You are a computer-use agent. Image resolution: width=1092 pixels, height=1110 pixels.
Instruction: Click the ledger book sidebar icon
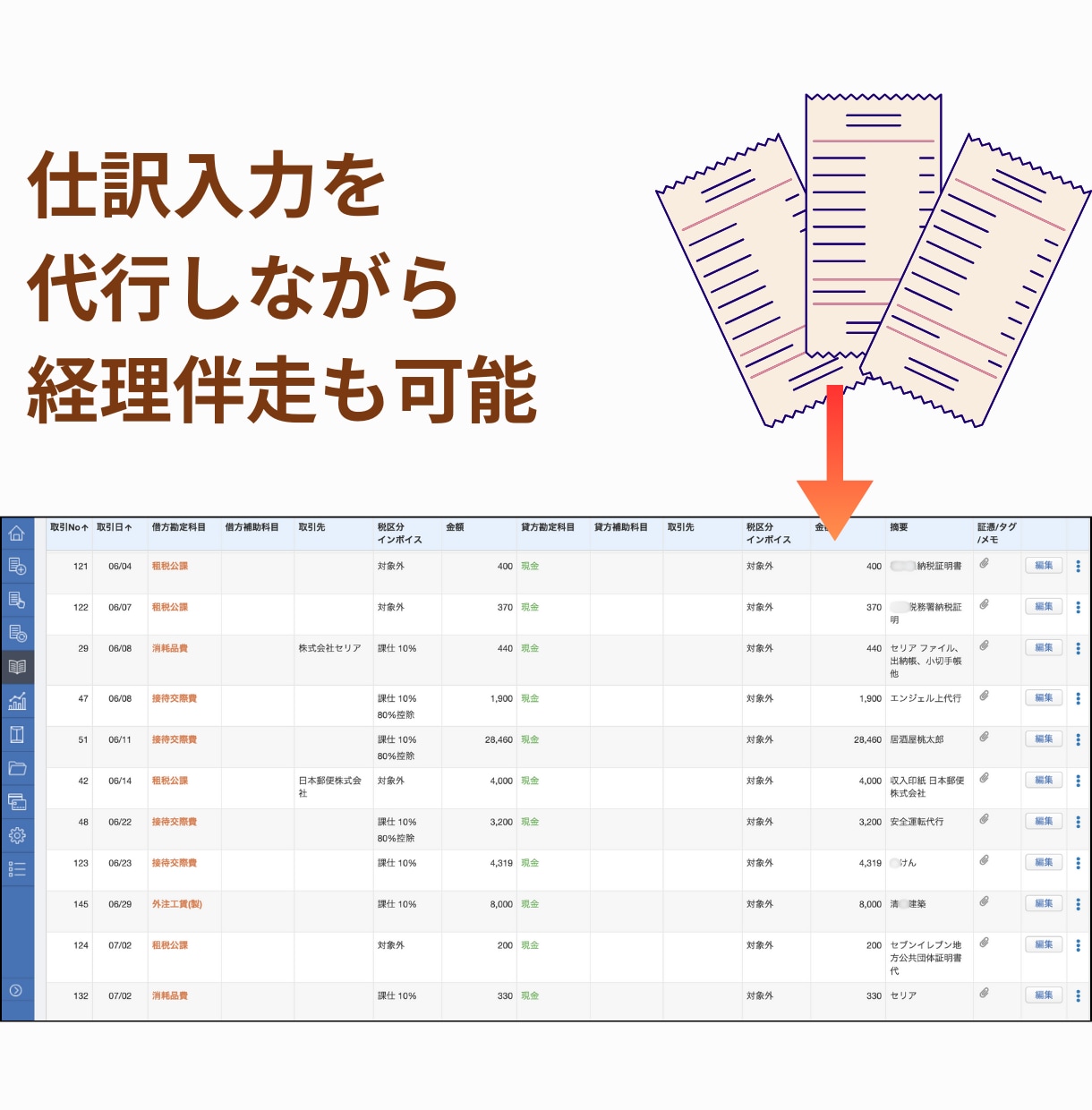click(x=16, y=734)
